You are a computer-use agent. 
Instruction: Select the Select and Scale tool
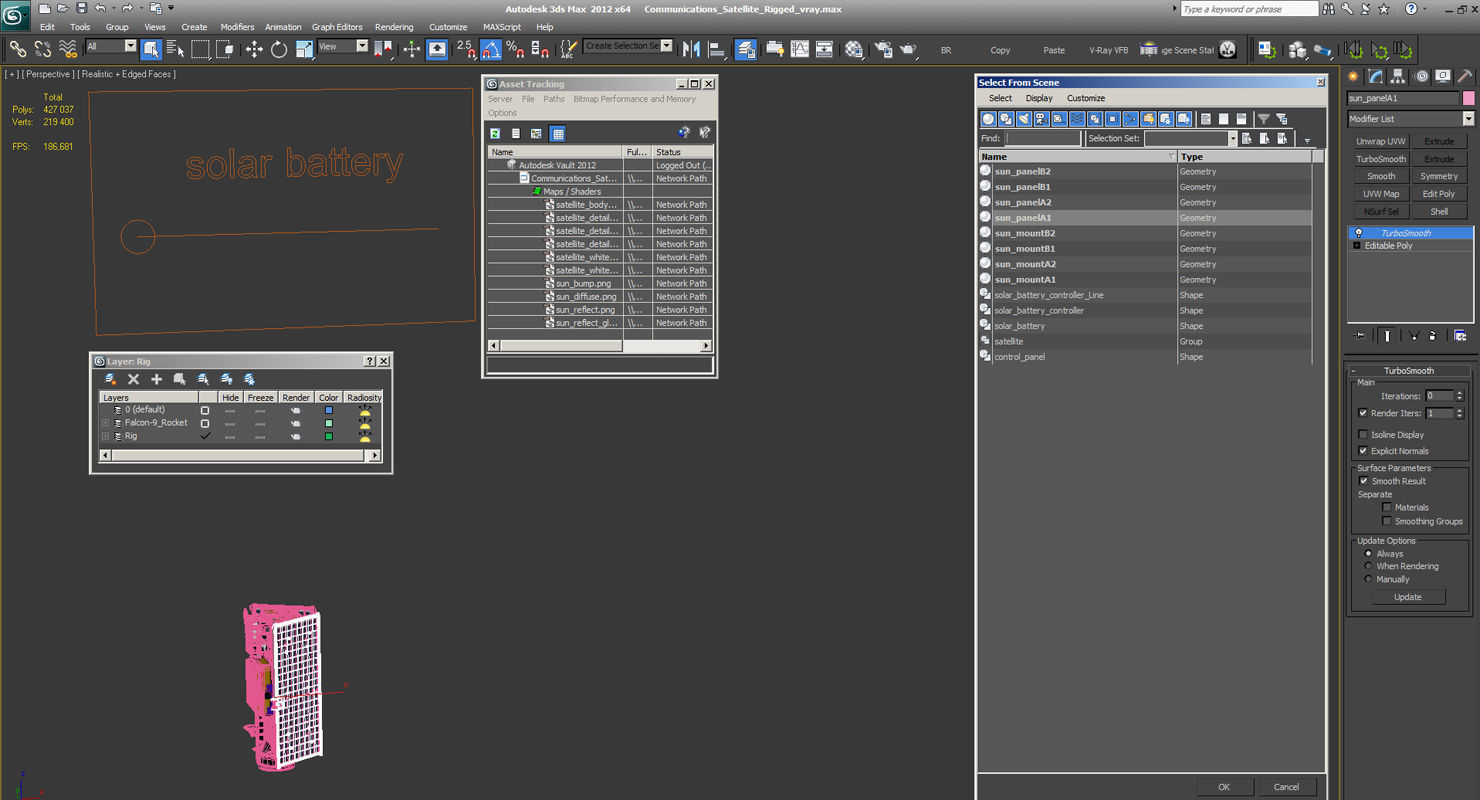(304, 49)
